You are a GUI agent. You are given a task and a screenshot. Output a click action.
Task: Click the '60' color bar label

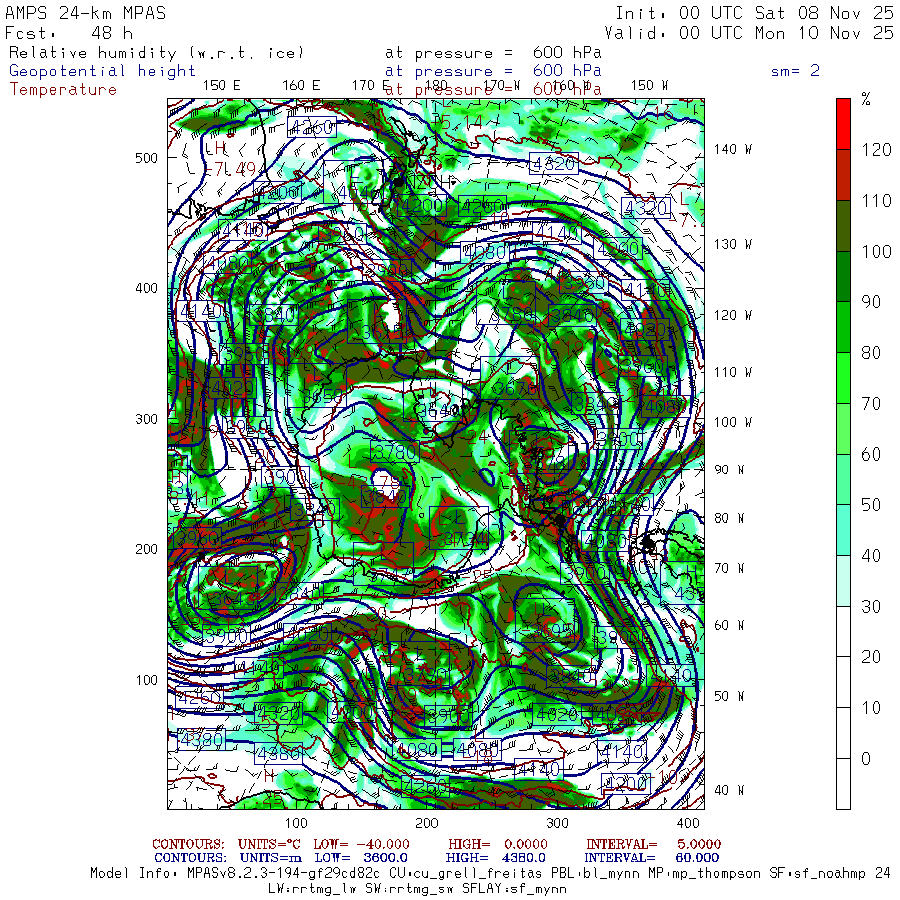871,455
